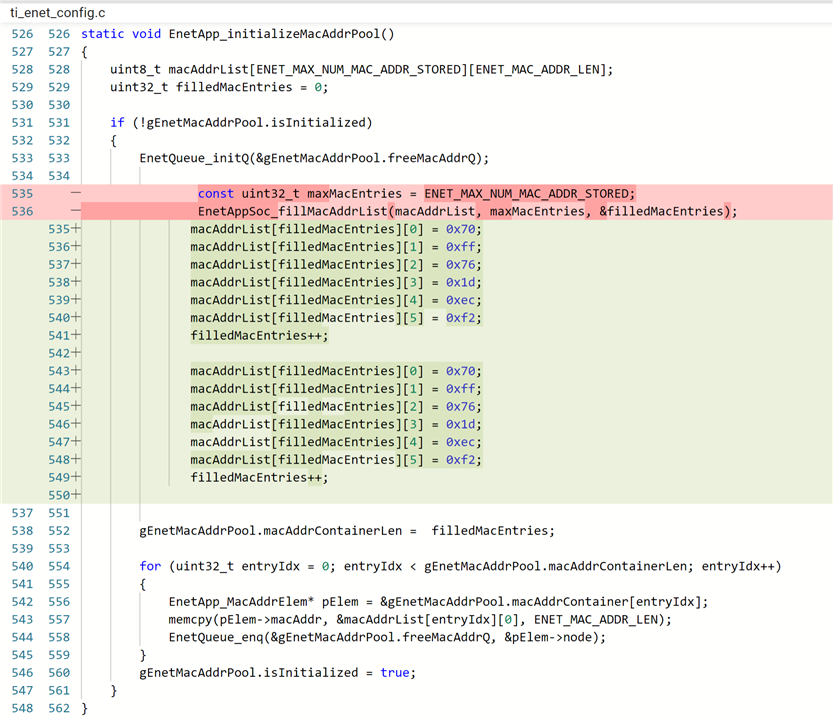The width and height of the screenshot is (833, 720).
Task: Click the 0x76 value on added line 545
Action: (461, 406)
